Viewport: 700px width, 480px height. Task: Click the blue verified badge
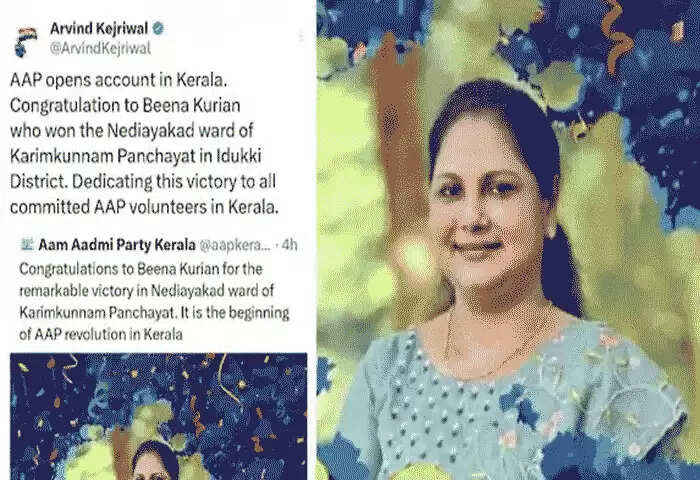158,29
